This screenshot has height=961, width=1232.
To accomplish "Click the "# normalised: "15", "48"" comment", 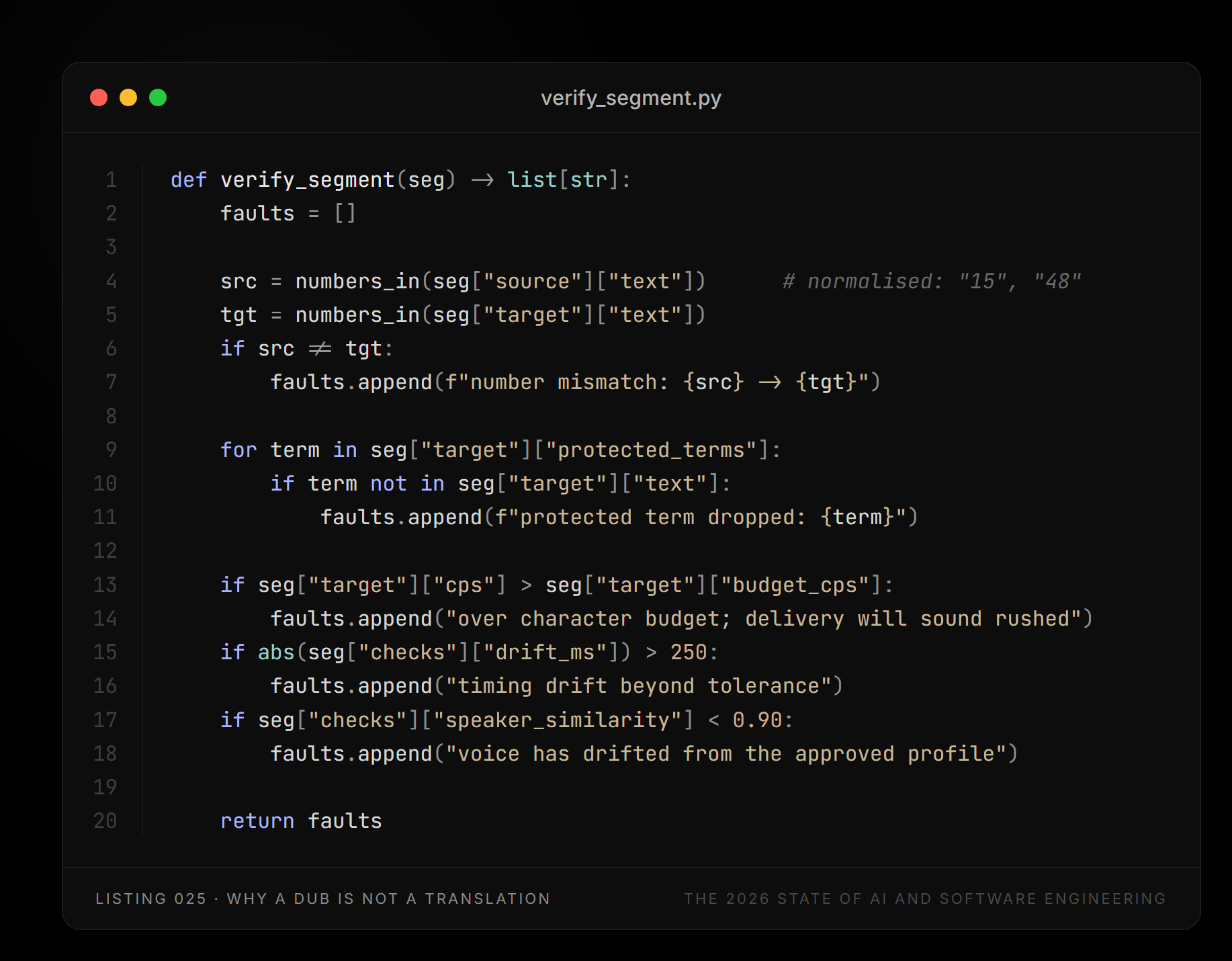I will [932, 281].
